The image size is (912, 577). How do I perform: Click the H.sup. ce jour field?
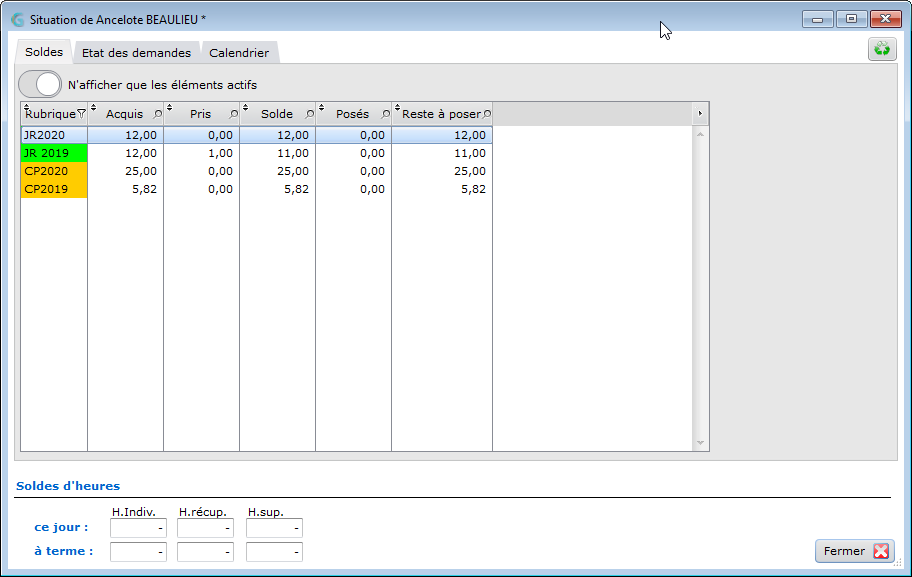coord(275,528)
